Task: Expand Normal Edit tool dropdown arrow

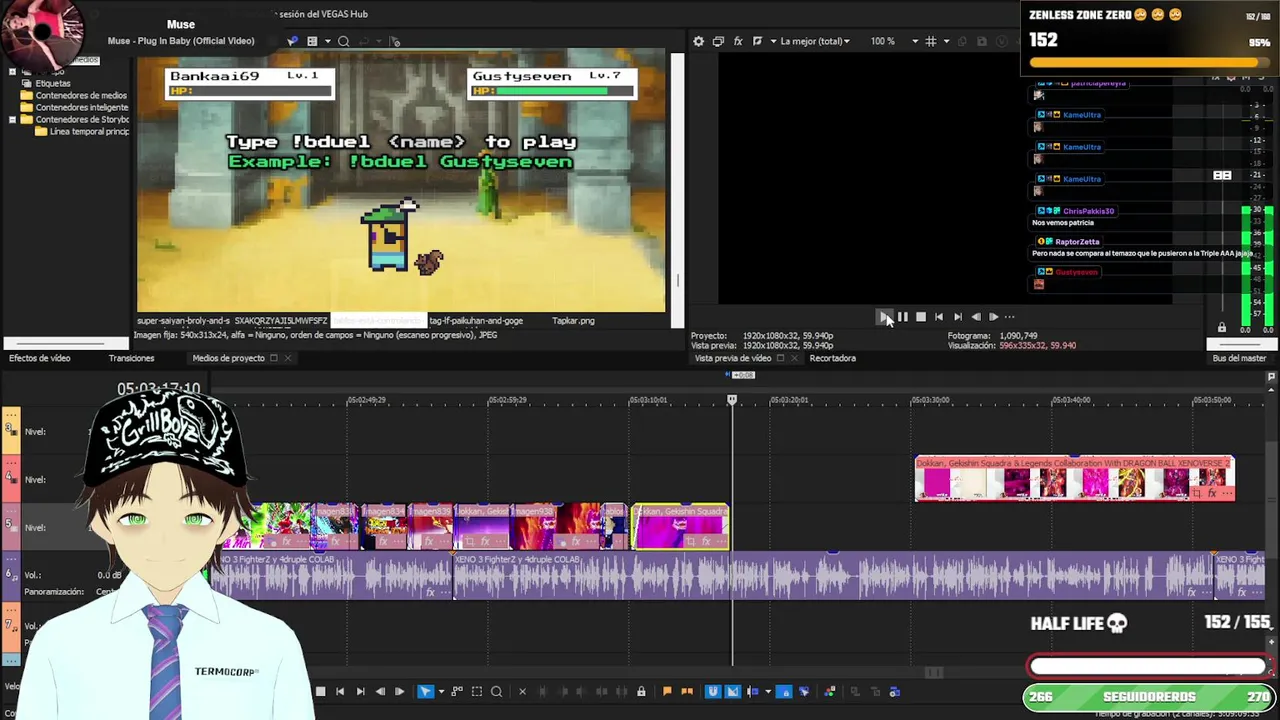Action: [441, 691]
